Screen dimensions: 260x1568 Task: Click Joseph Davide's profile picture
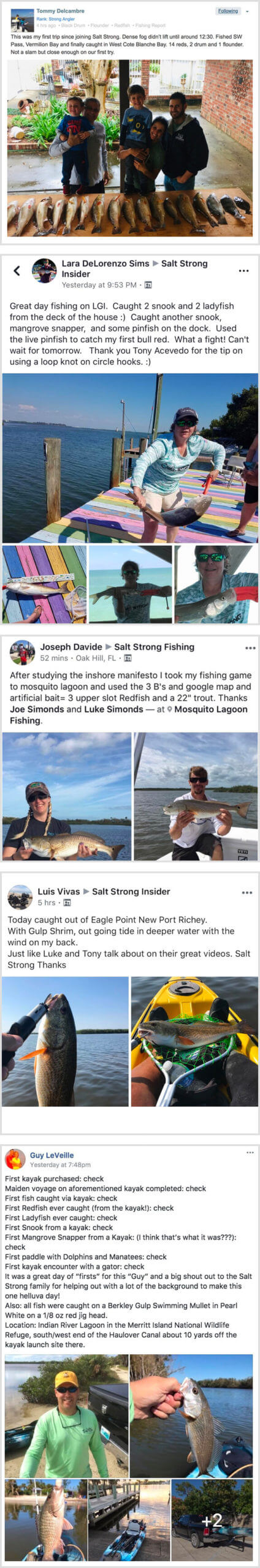coord(22,652)
